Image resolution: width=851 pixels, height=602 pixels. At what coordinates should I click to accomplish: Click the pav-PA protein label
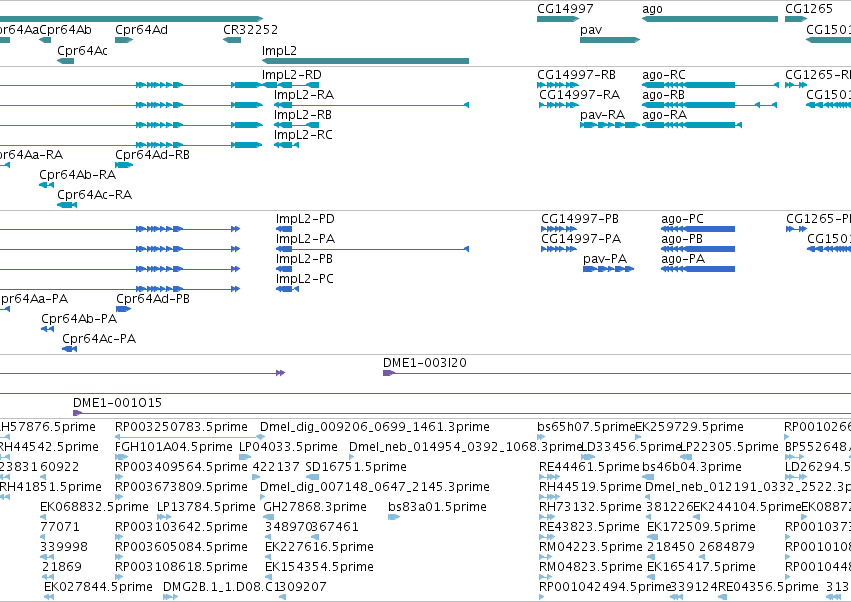coord(605,259)
